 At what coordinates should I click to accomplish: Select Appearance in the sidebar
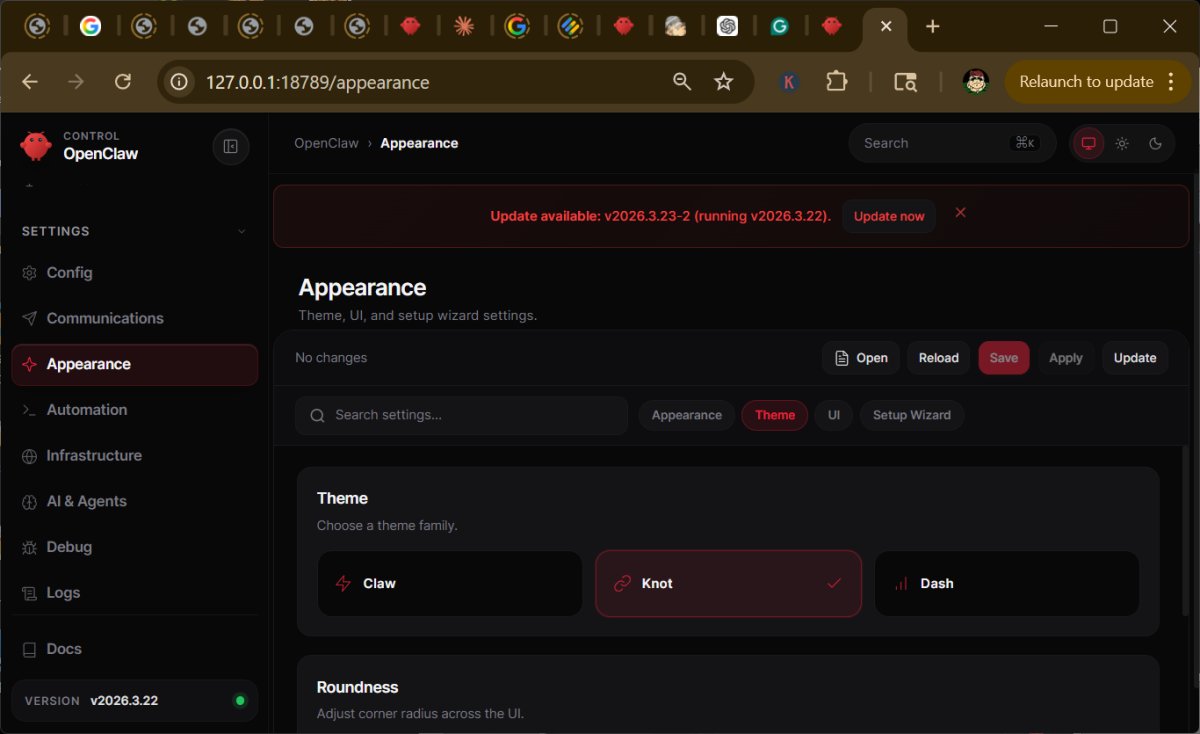click(x=134, y=364)
